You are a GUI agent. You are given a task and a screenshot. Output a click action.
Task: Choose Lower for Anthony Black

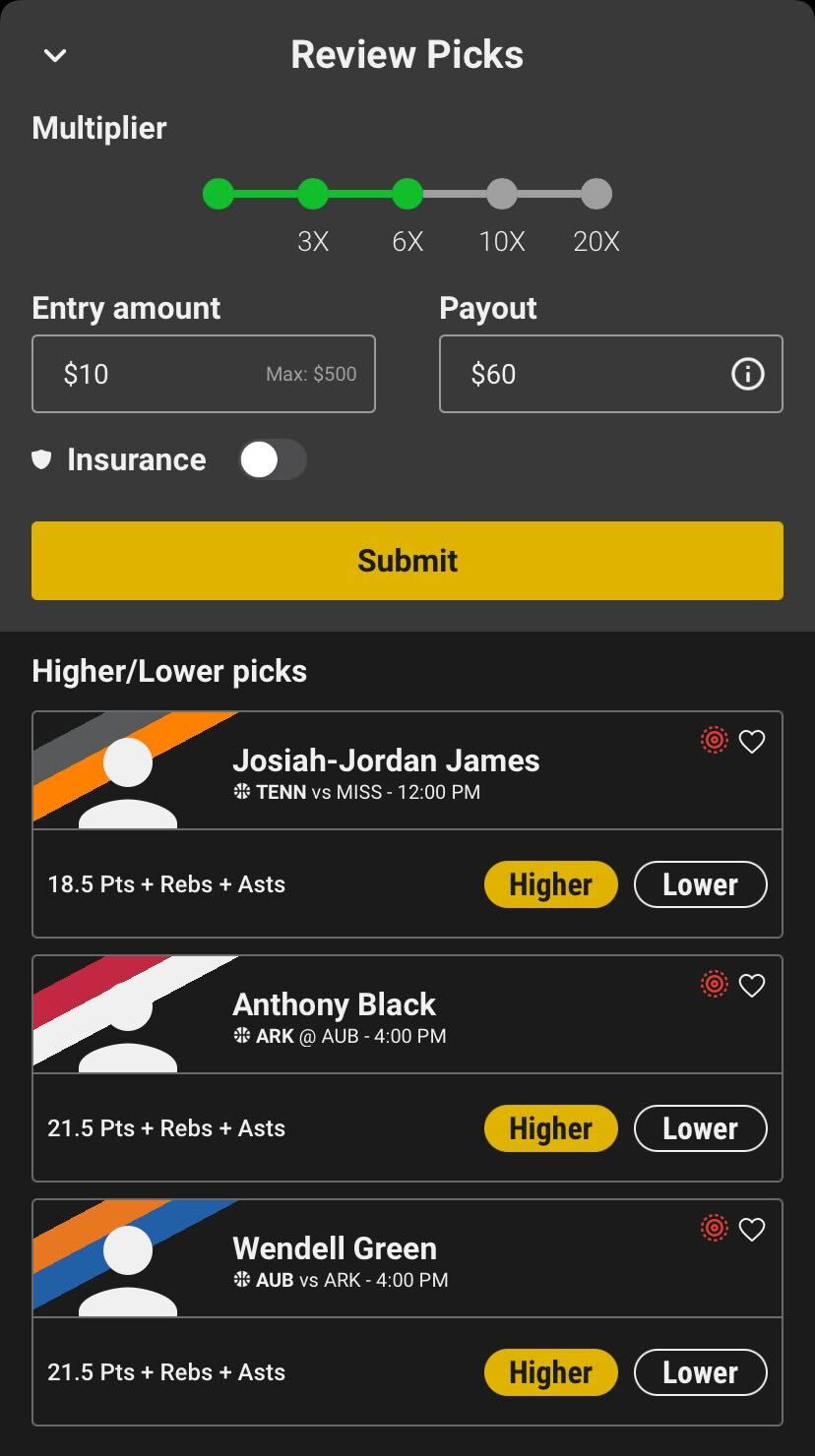[700, 1128]
